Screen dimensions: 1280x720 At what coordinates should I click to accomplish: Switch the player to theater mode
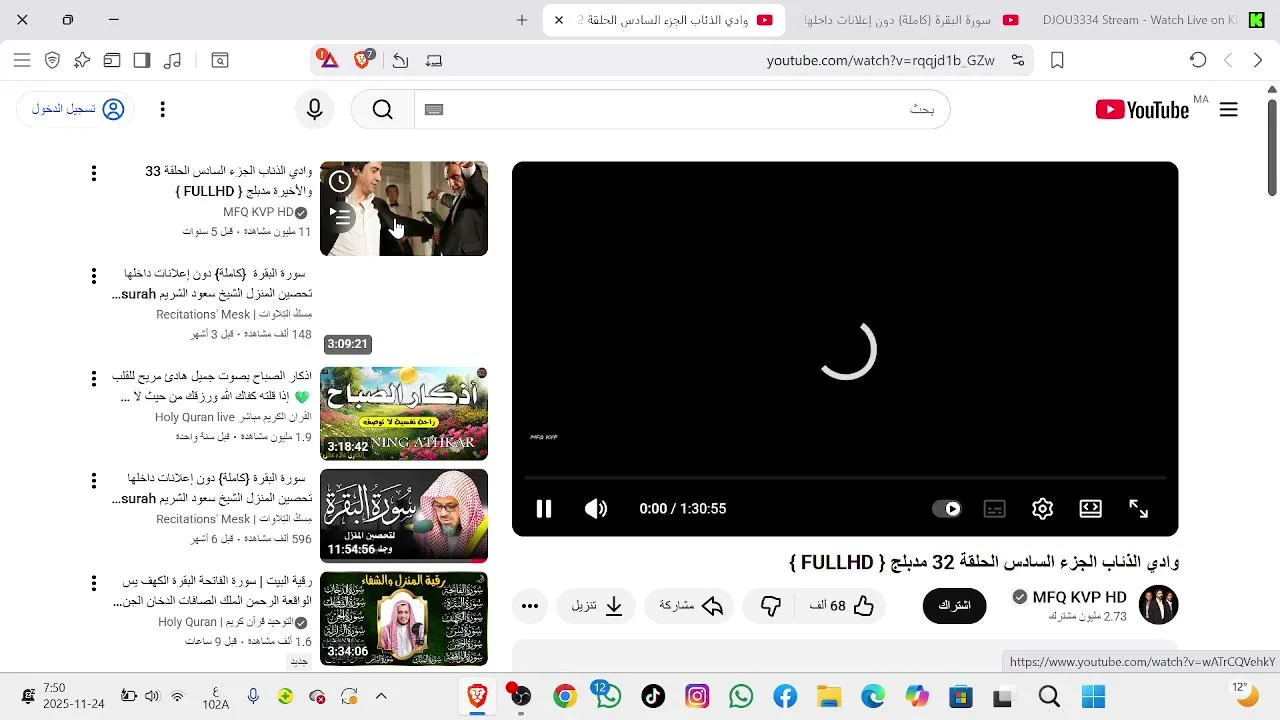pos(1091,509)
